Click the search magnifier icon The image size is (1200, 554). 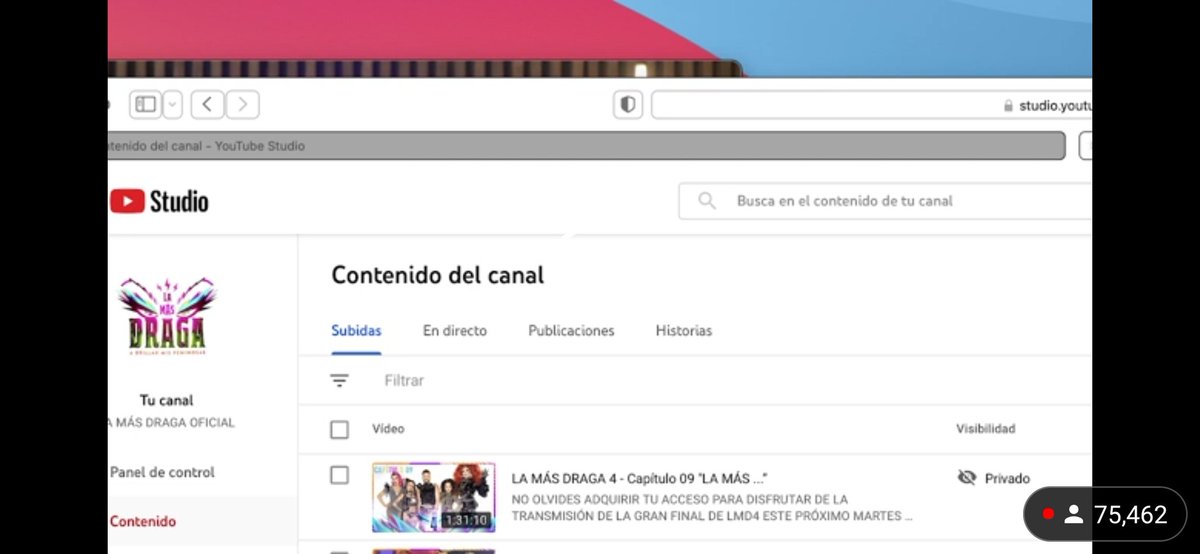pos(707,201)
